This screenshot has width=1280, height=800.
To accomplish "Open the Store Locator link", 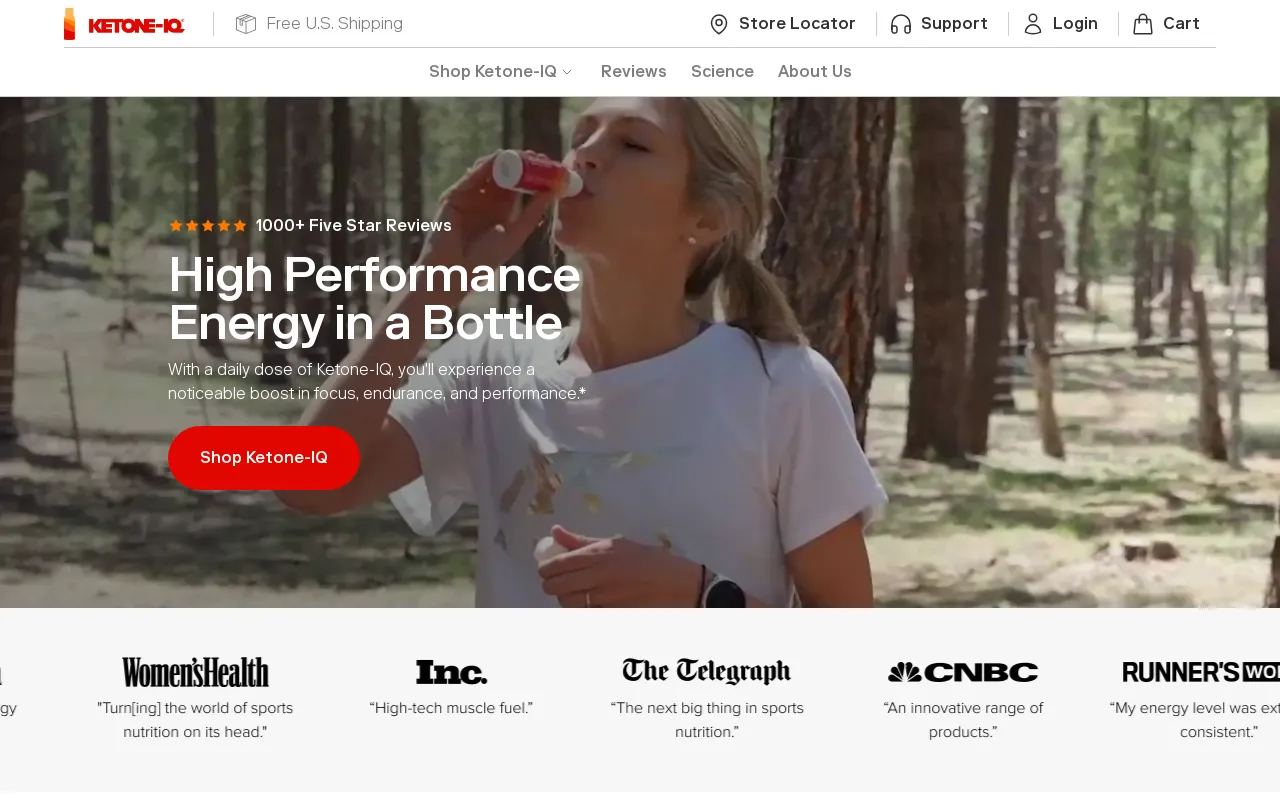I will coord(797,24).
